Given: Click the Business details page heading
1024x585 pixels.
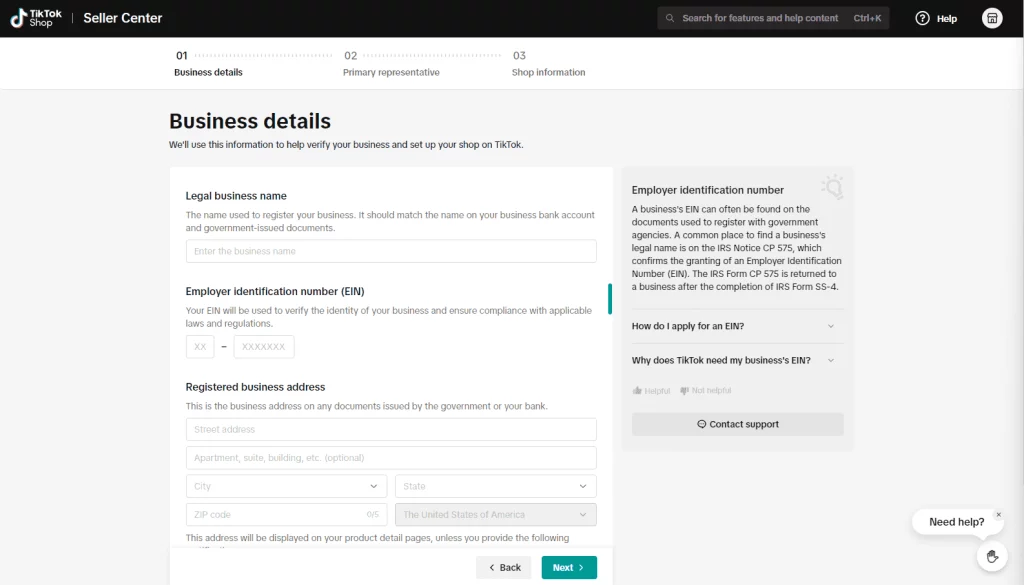Looking at the screenshot, I should [250, 121].
